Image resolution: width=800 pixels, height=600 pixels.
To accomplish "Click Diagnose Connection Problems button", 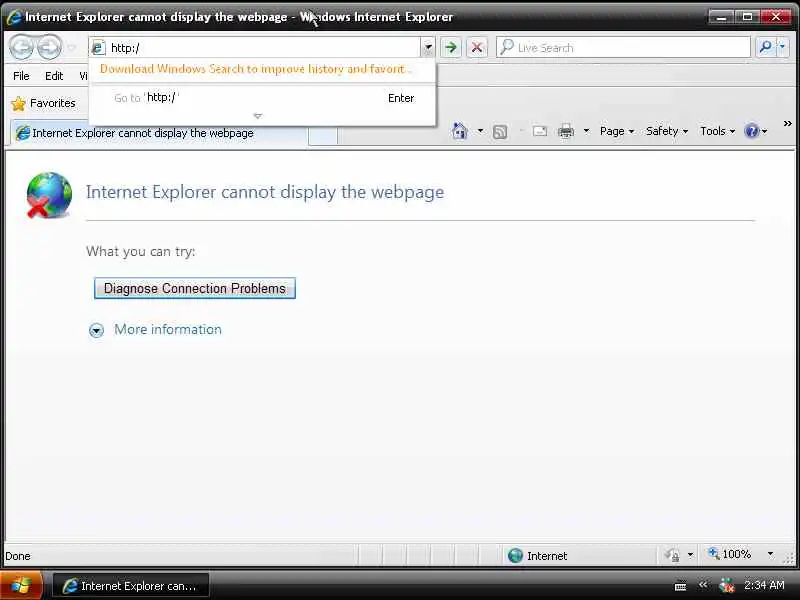I will point(194,288).
